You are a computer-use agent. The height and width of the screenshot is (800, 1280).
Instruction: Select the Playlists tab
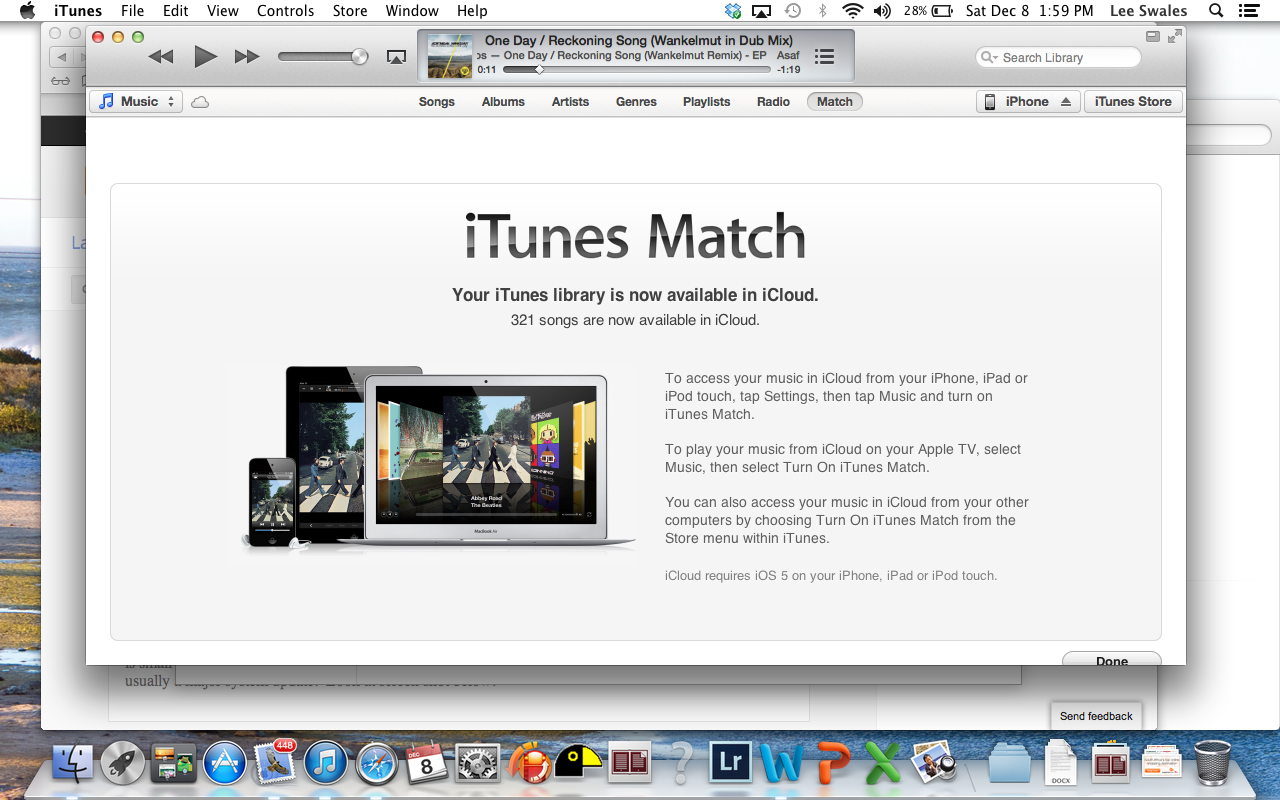(706, 102)
